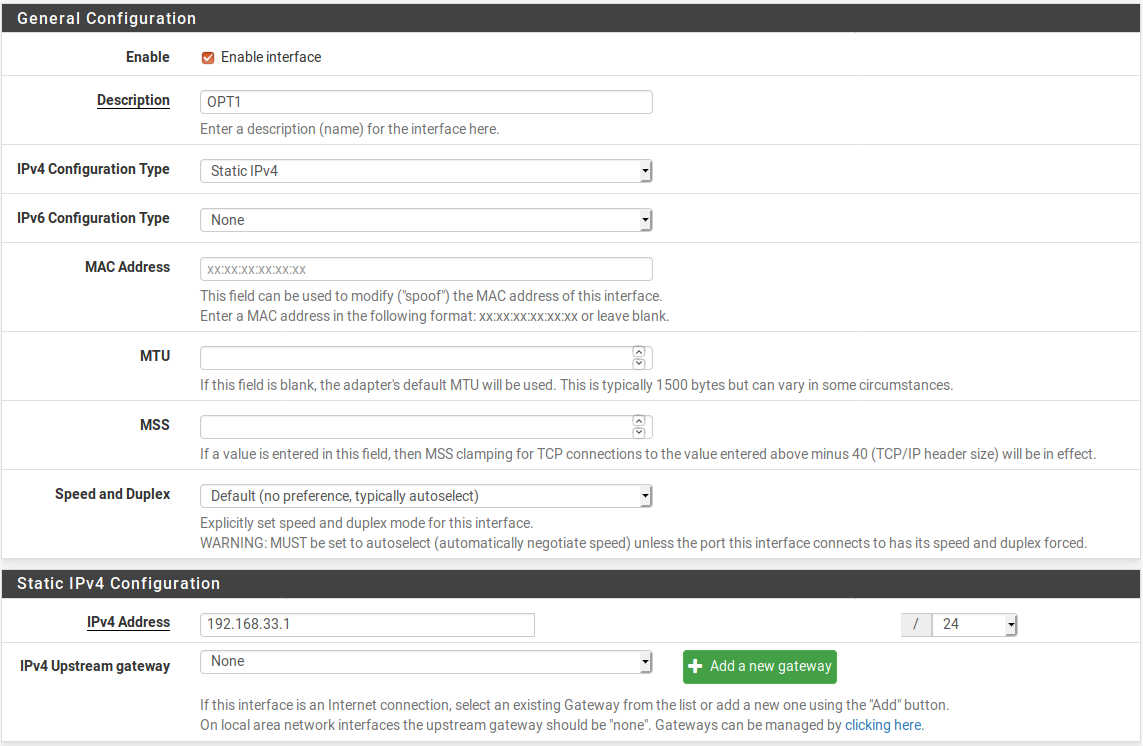Open the IPv6 Configuration Type dropdown

(426, 220)
